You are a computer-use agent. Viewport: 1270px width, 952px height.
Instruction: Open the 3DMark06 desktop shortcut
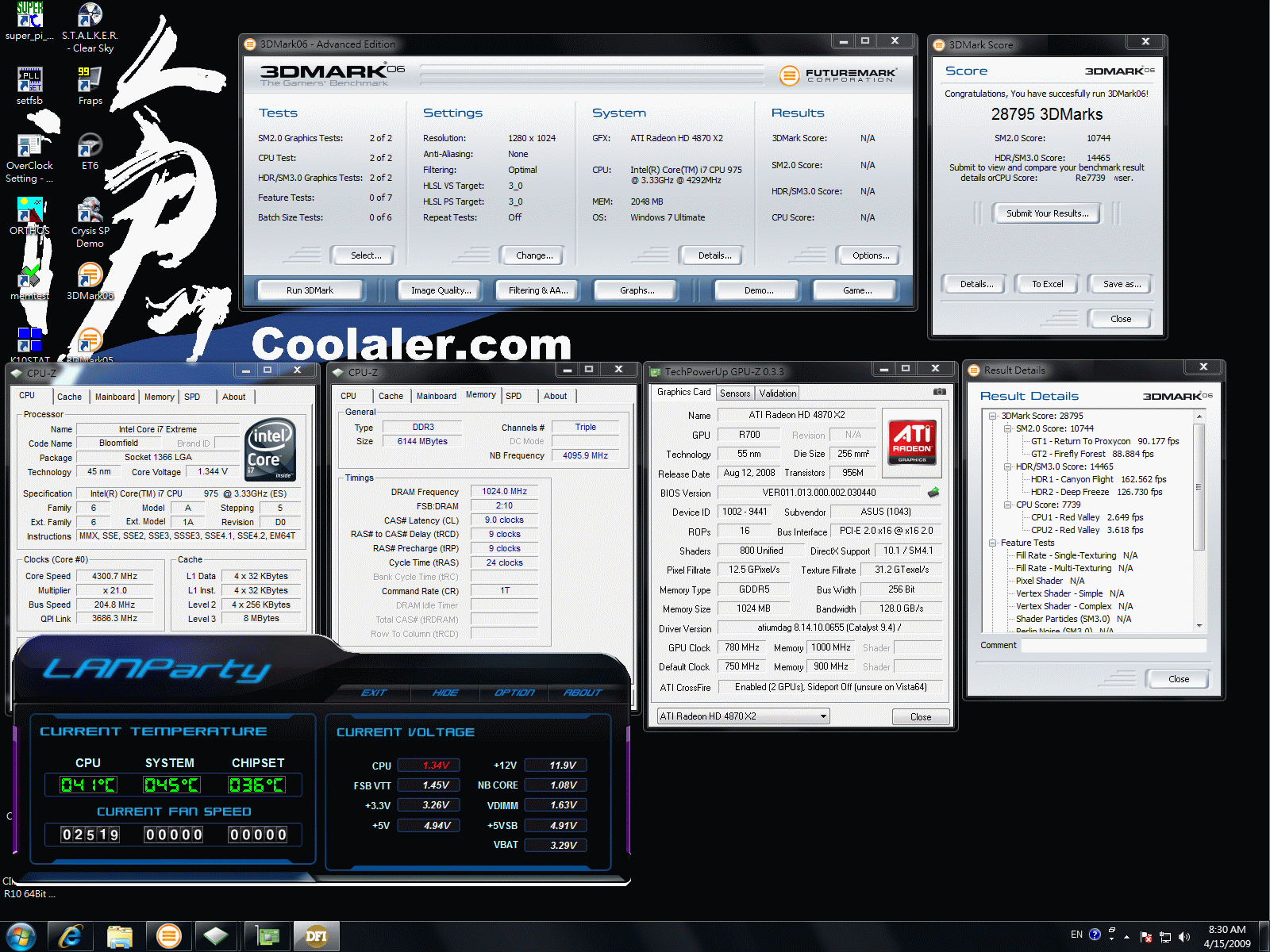[90, 282]
